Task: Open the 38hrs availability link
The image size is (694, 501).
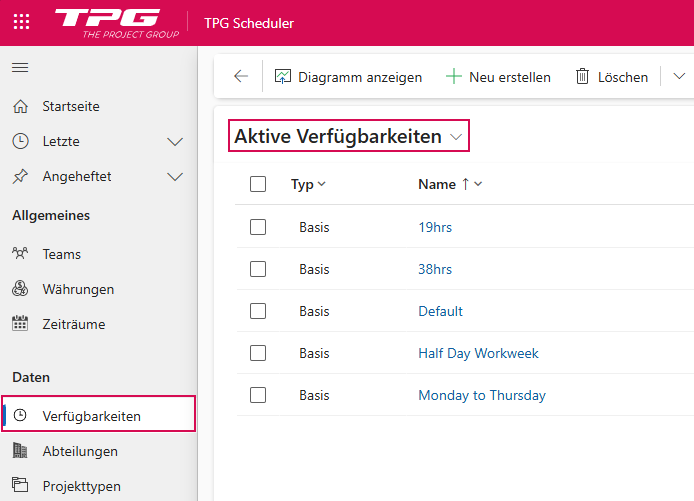Action: (435, 269)
